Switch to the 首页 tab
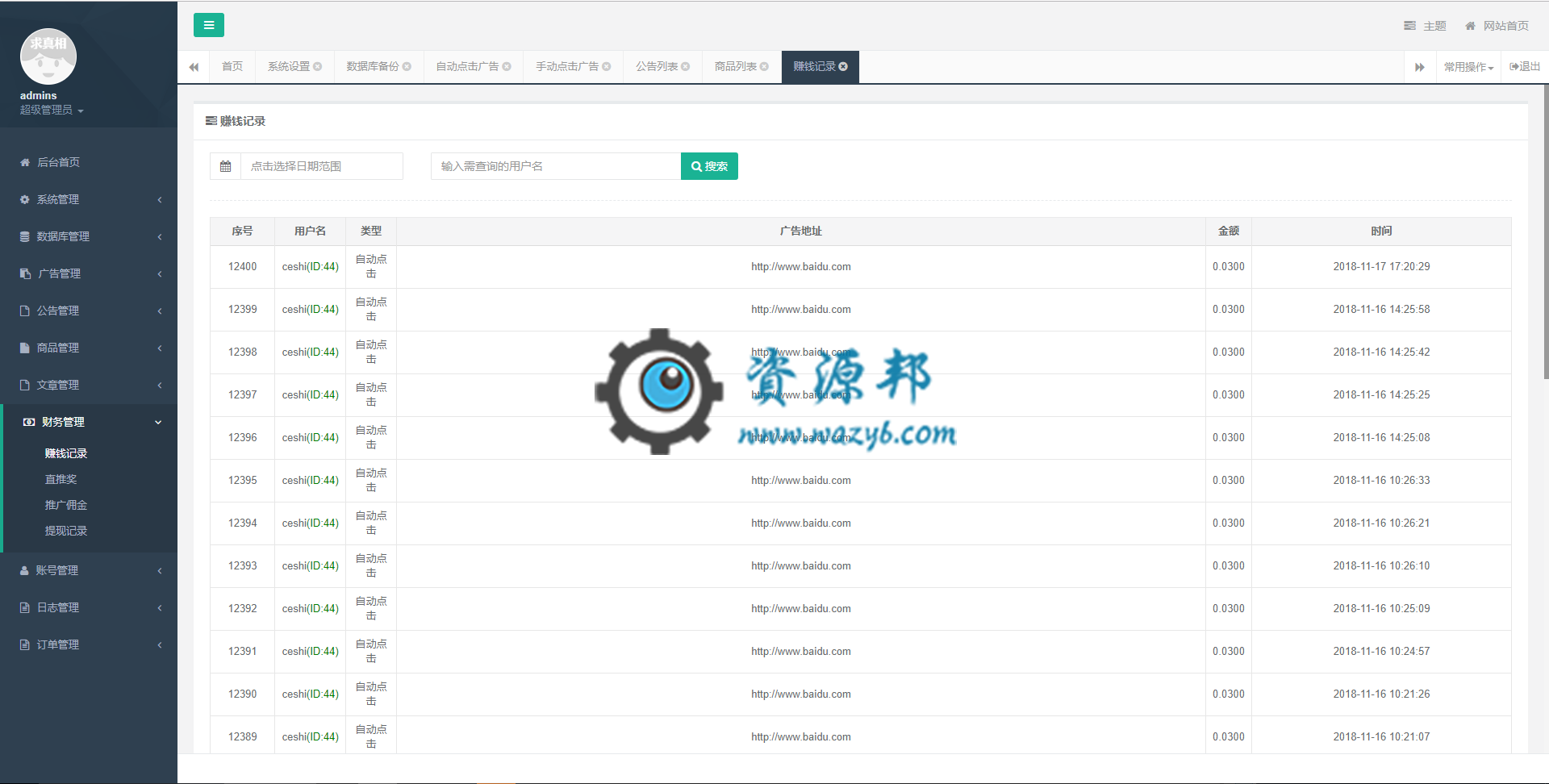This screenshot has width=1549, height=784. (232, 66)
